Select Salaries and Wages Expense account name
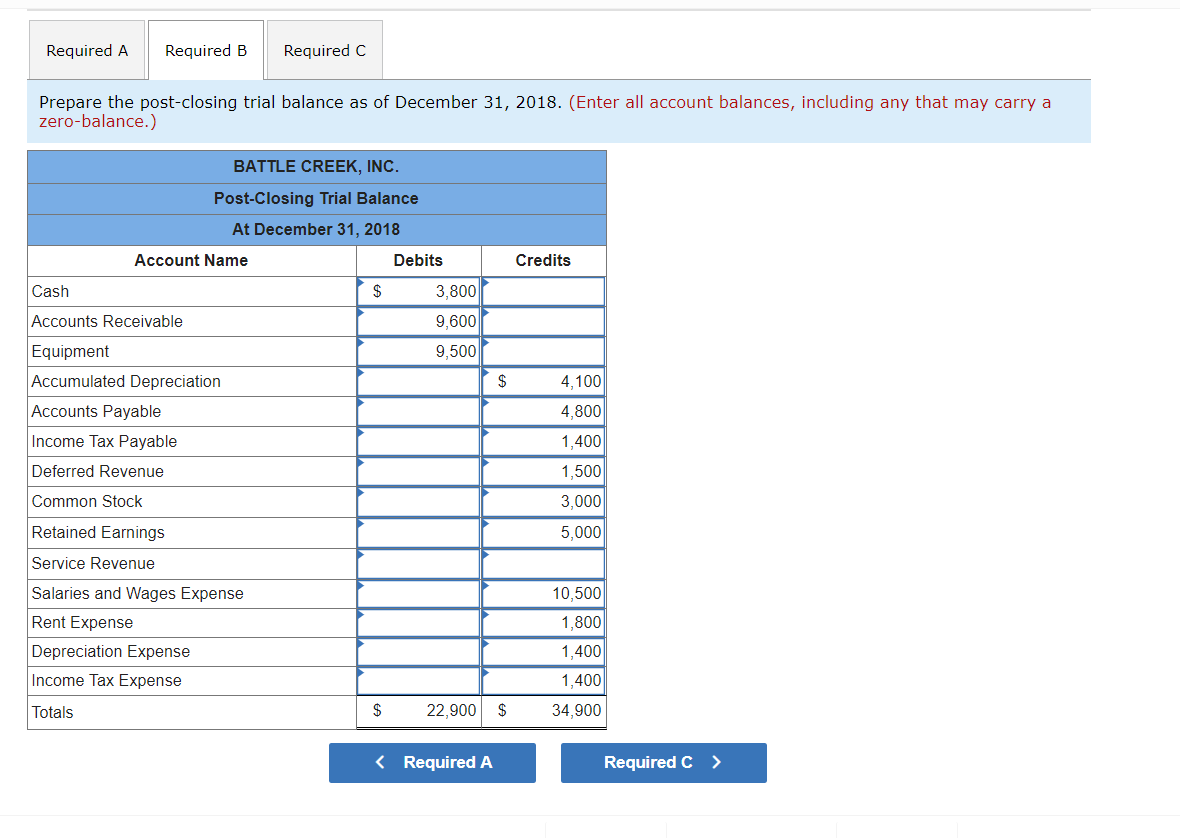The image size is (1180, 838). click(x=192, y=594)
